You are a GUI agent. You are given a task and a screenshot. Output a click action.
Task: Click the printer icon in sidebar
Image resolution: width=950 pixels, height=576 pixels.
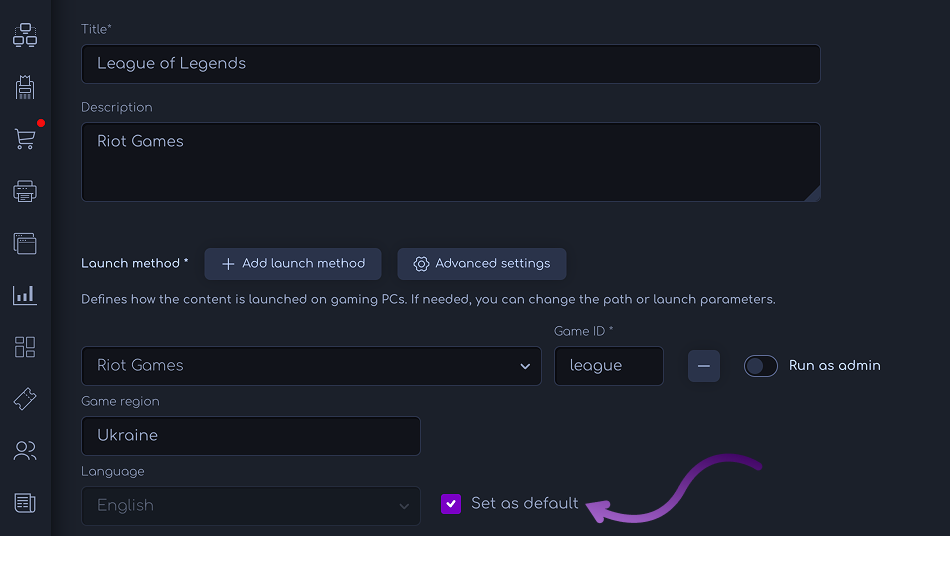pyautogui.click(x=25, y=191)
